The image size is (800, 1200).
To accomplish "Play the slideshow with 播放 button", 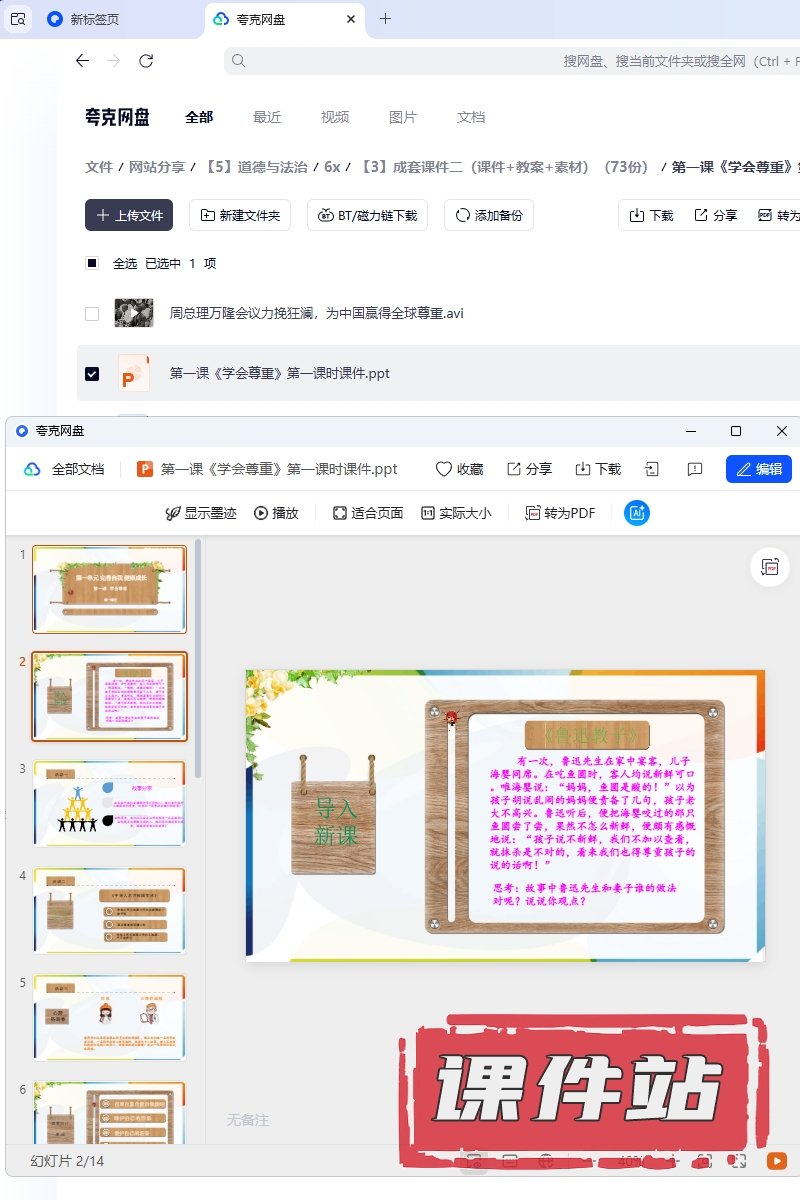I will pyautogui.click(x=276, y=513).
